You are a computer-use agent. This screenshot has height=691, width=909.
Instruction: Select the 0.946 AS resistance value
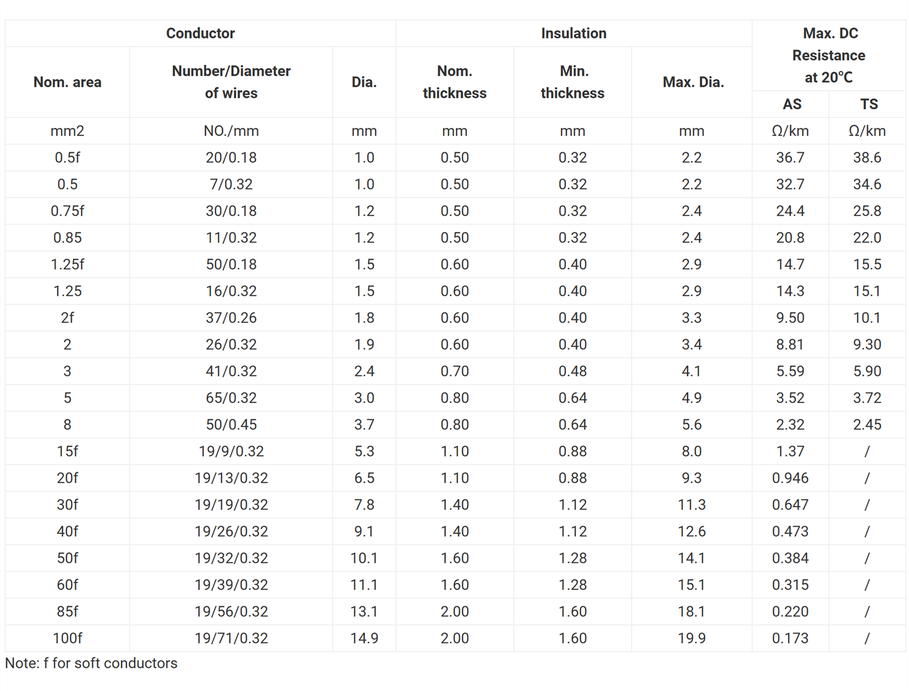(791, 478)
